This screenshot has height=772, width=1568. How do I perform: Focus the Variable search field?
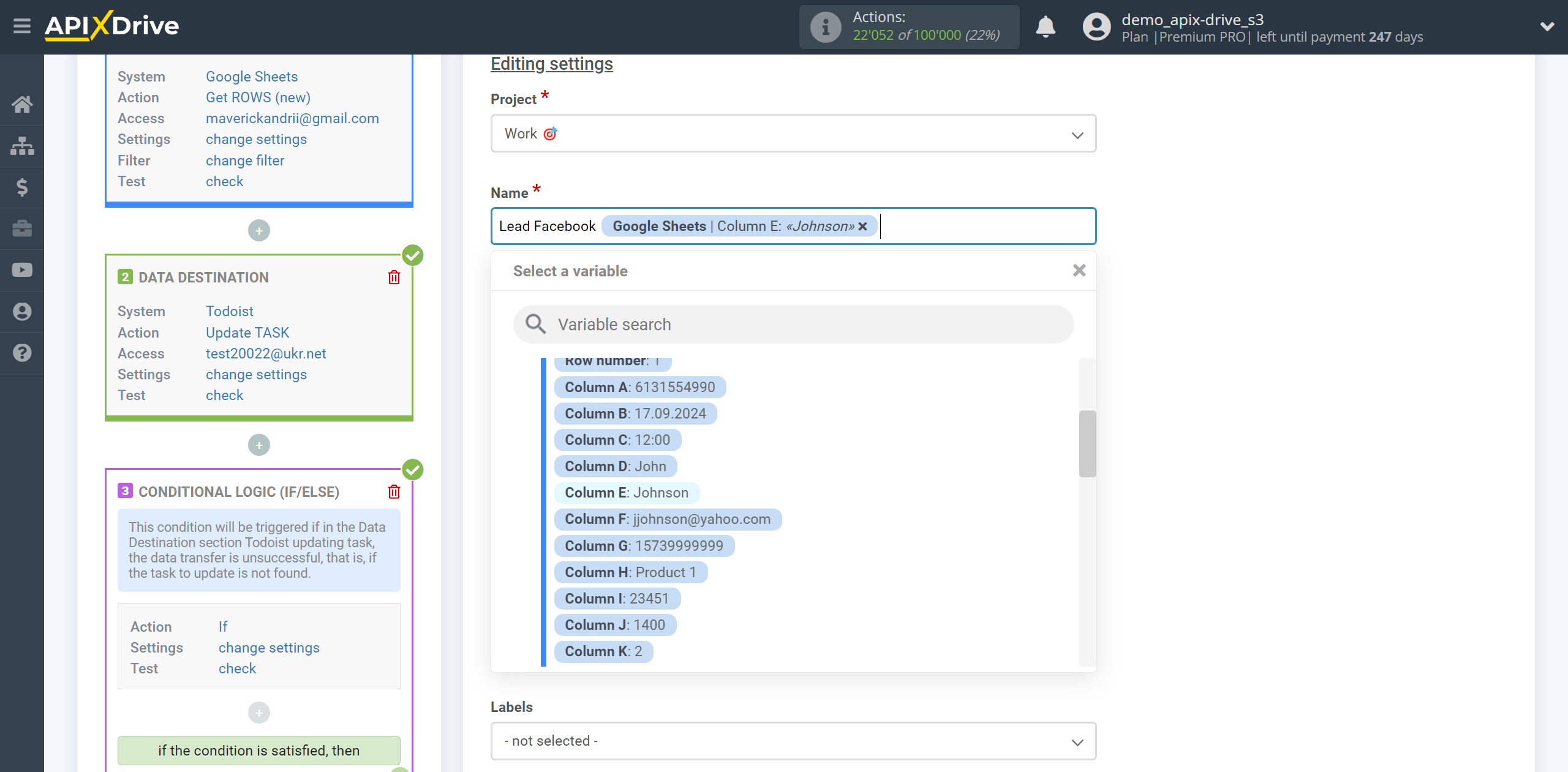click(793, 325)
